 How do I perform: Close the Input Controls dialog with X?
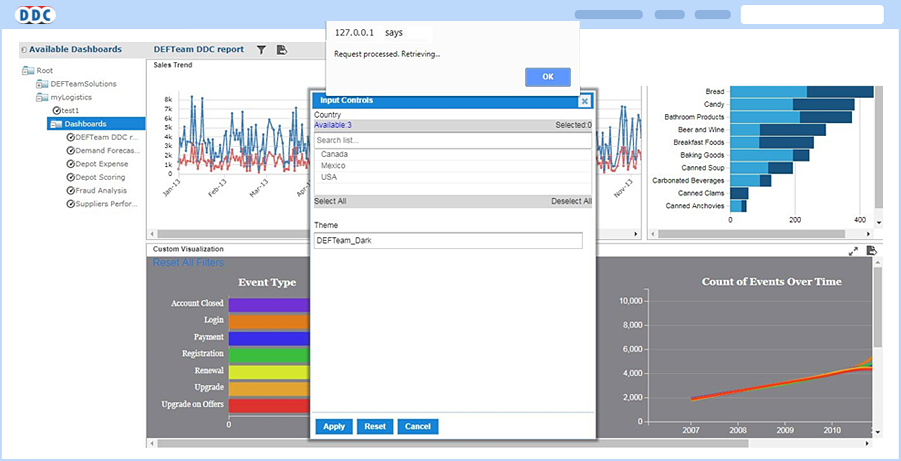click(x=584, y=101)
